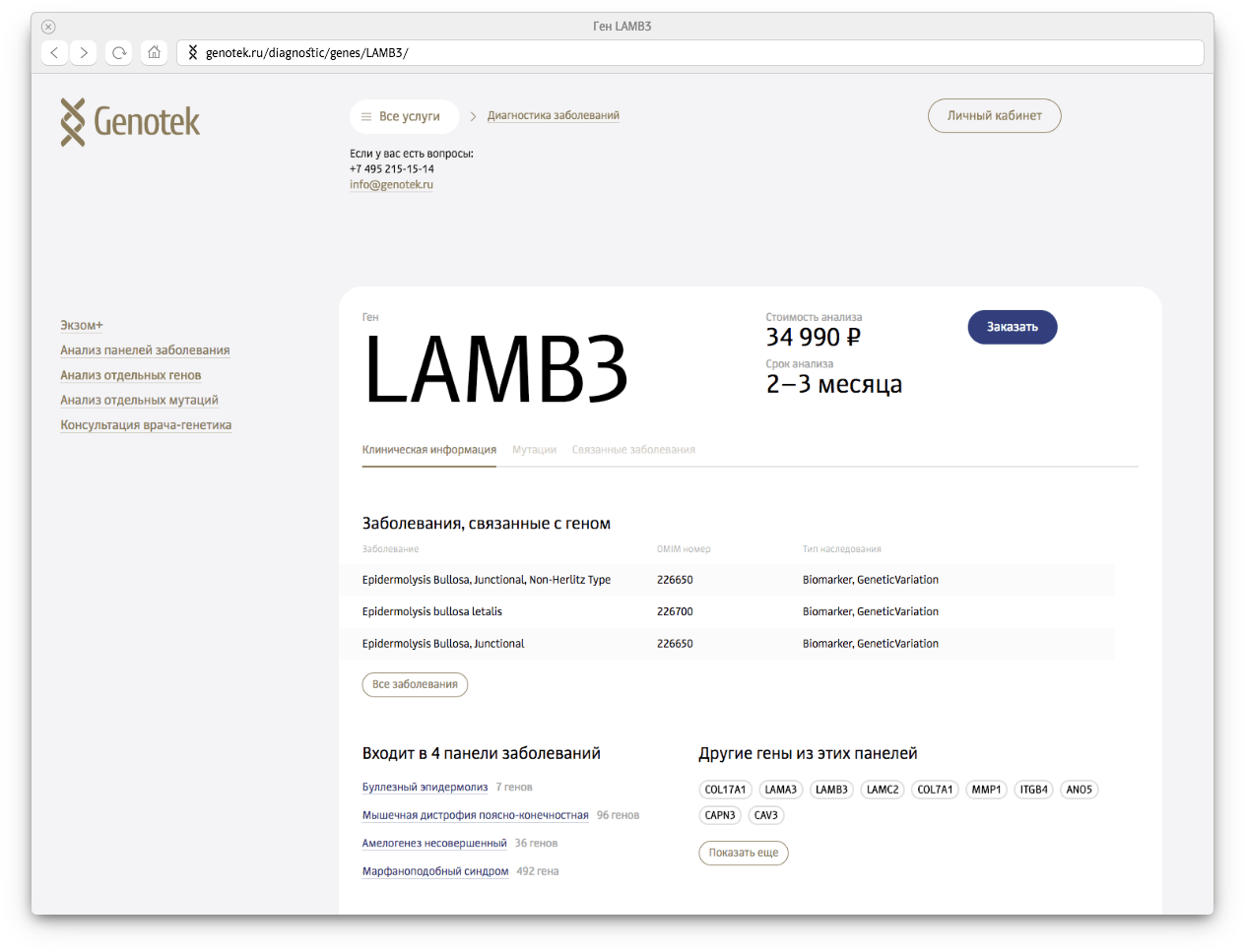Click the info@genotek.ru email link
The width and height of the screenshot is (1245, 952).
pyautogui.click(x=391, y=185)
